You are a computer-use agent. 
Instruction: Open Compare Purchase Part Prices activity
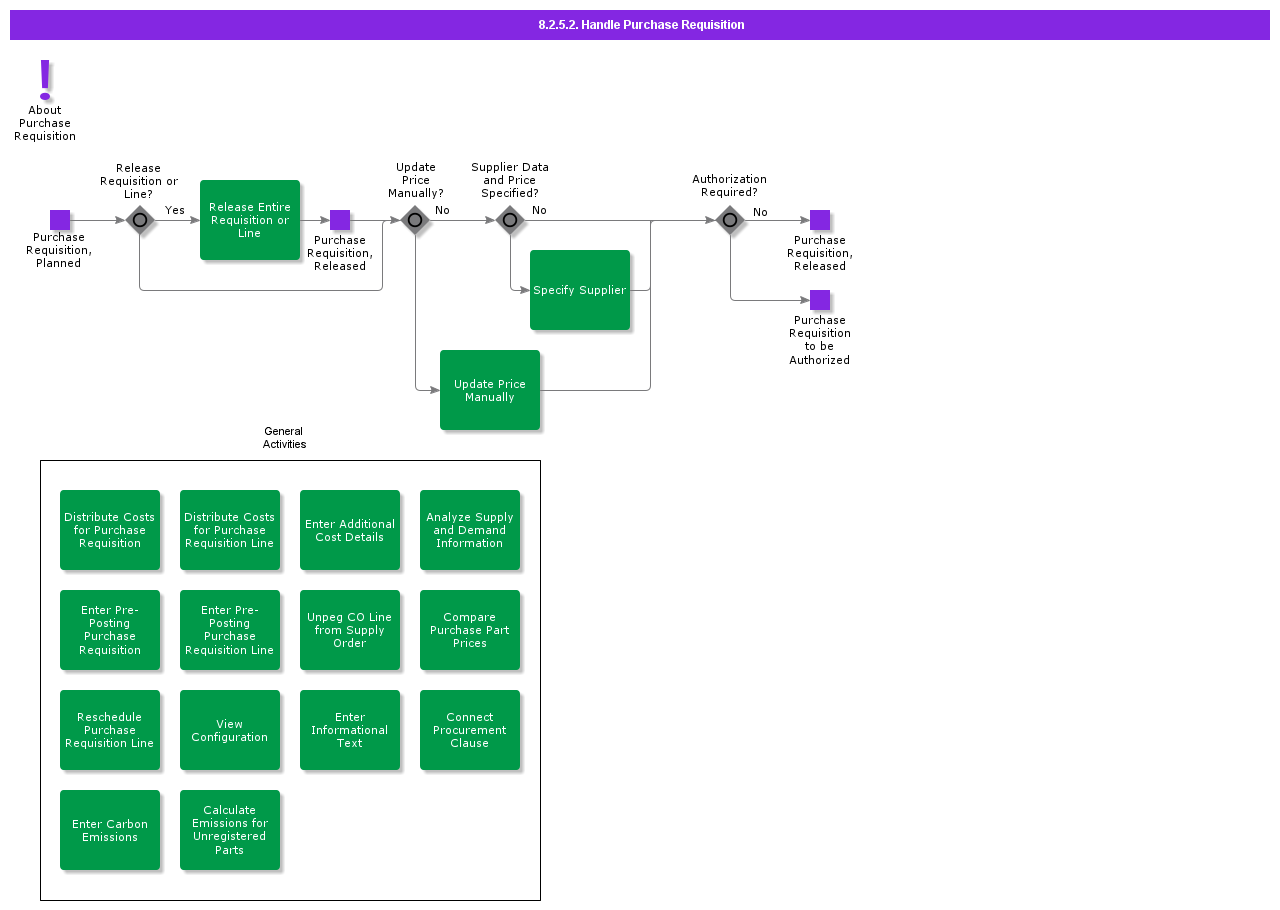(x=470, y=630)
